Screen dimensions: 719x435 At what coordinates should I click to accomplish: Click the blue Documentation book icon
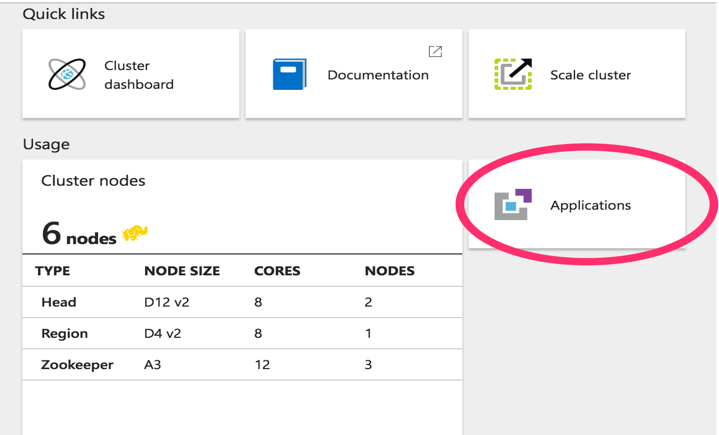290,75
